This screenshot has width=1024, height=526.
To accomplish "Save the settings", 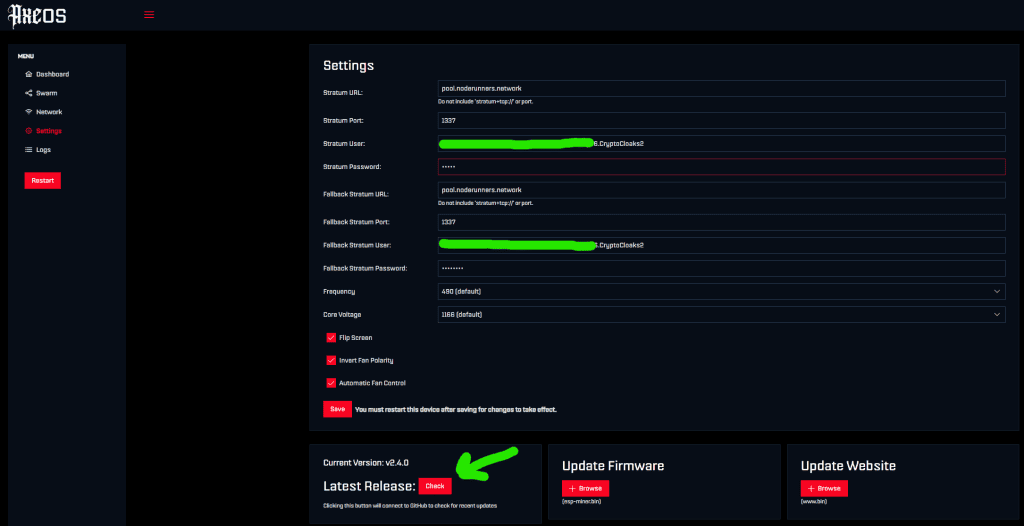I will tap(337, 409).
